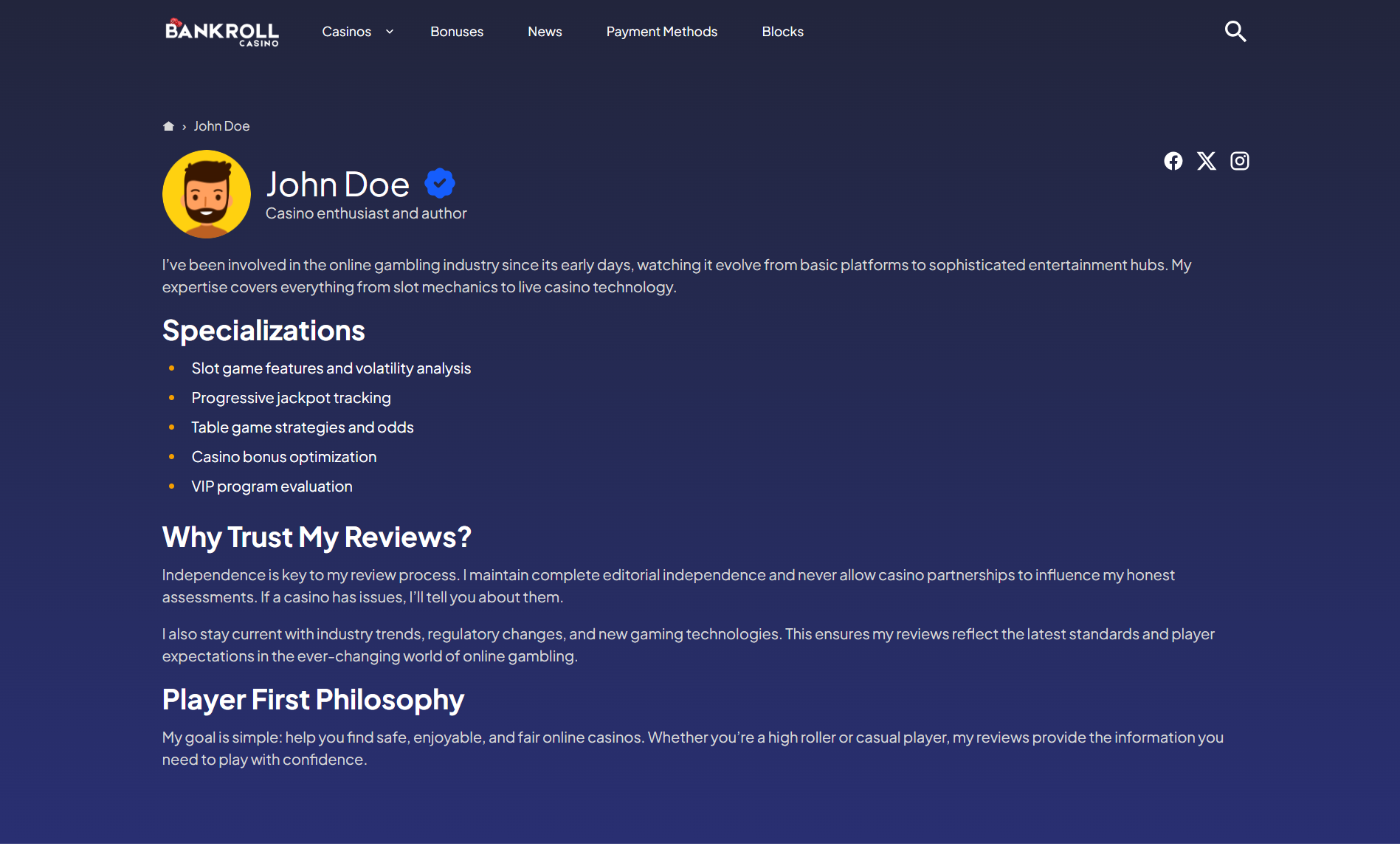Select the Progressive jackpot tracking list item

pos(291,398)
